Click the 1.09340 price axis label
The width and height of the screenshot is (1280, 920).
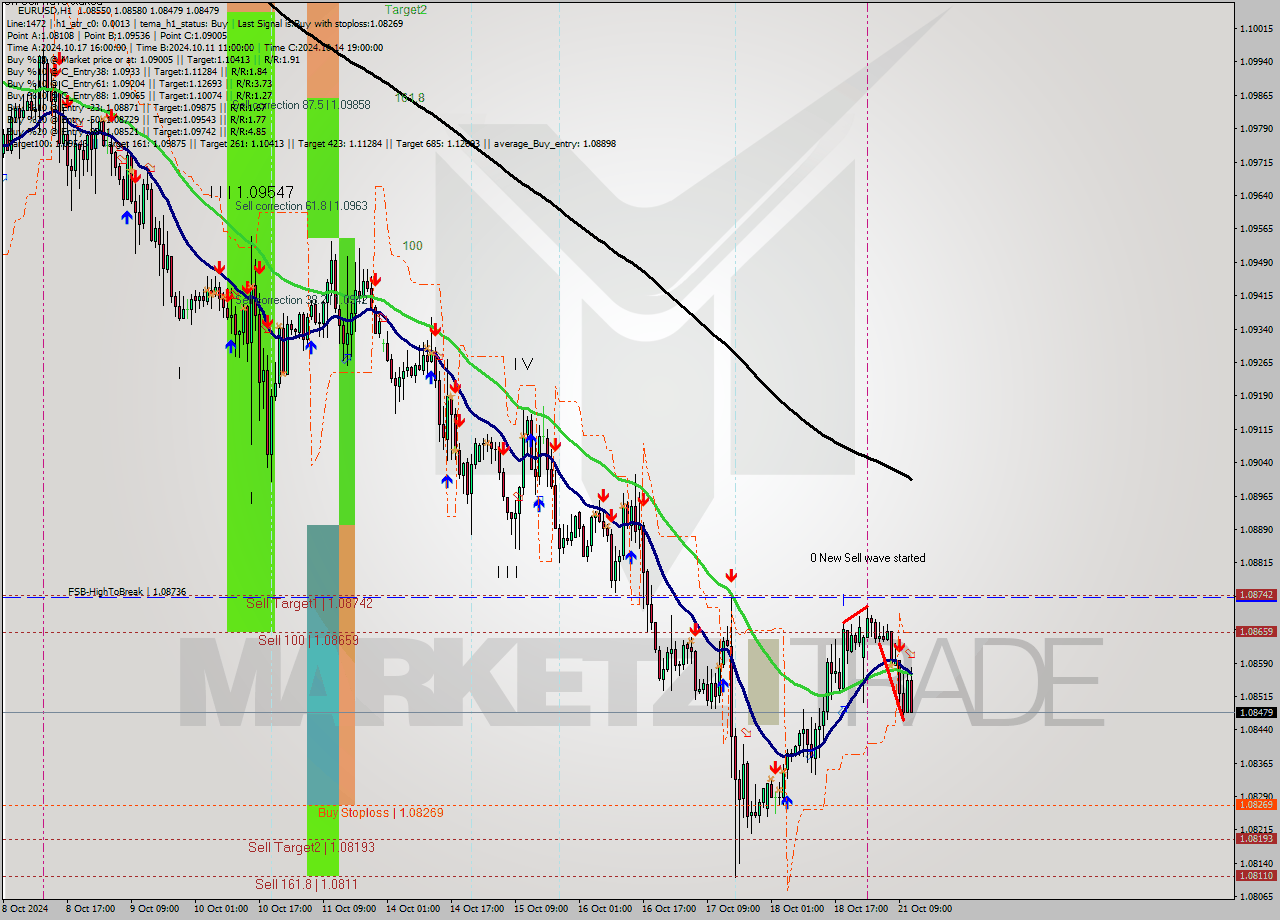click(x=1256, y=329)
